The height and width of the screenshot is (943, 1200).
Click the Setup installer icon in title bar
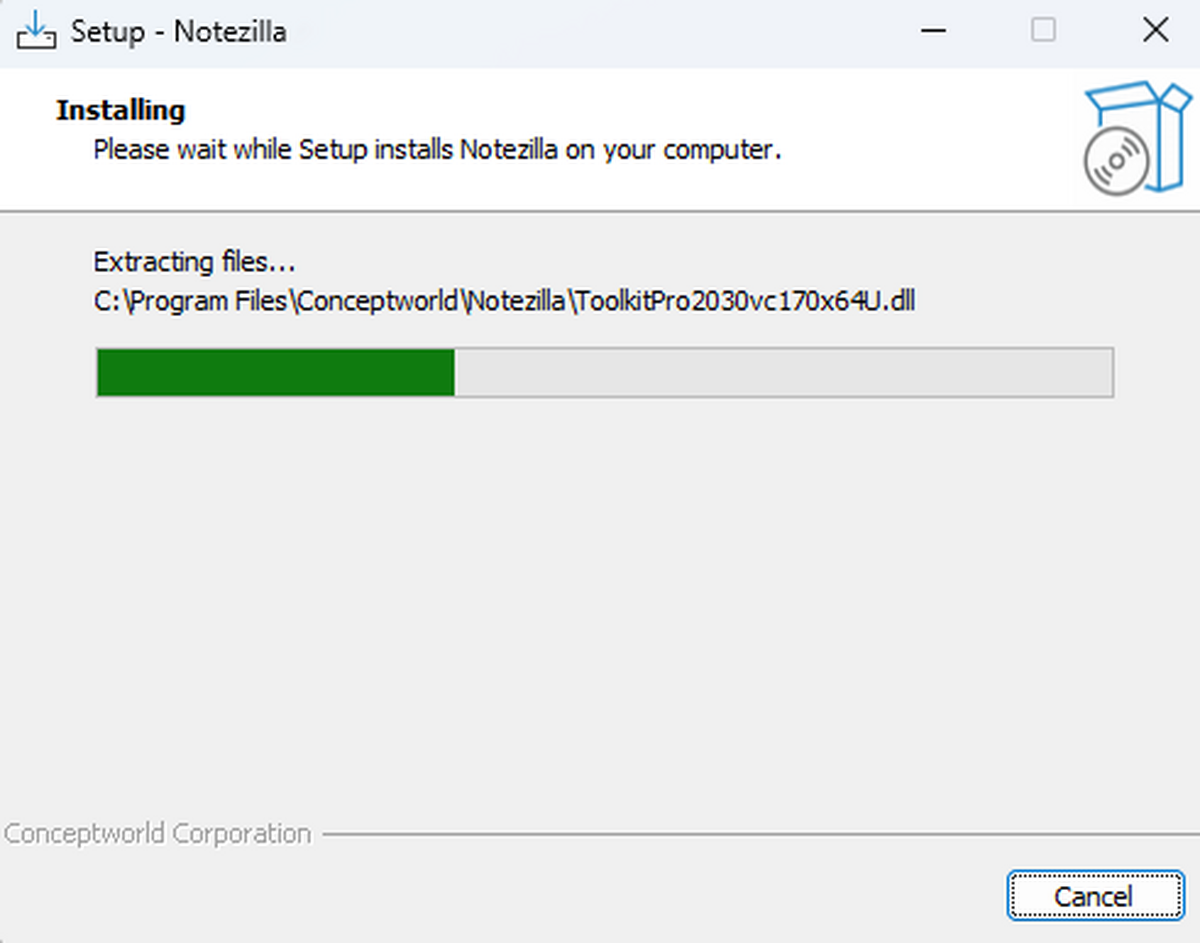36,31
